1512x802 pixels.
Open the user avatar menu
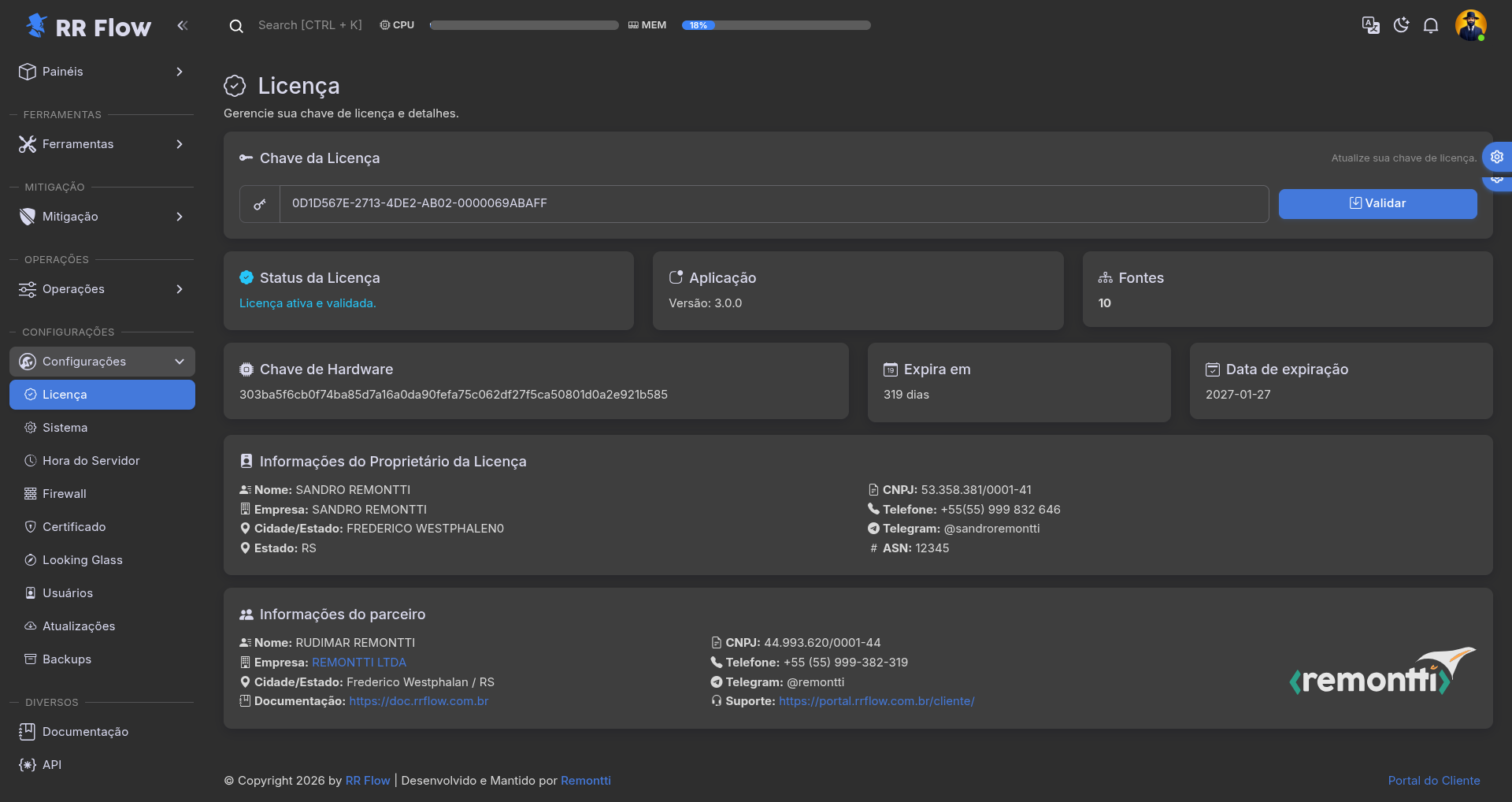tap(1469, 25)
